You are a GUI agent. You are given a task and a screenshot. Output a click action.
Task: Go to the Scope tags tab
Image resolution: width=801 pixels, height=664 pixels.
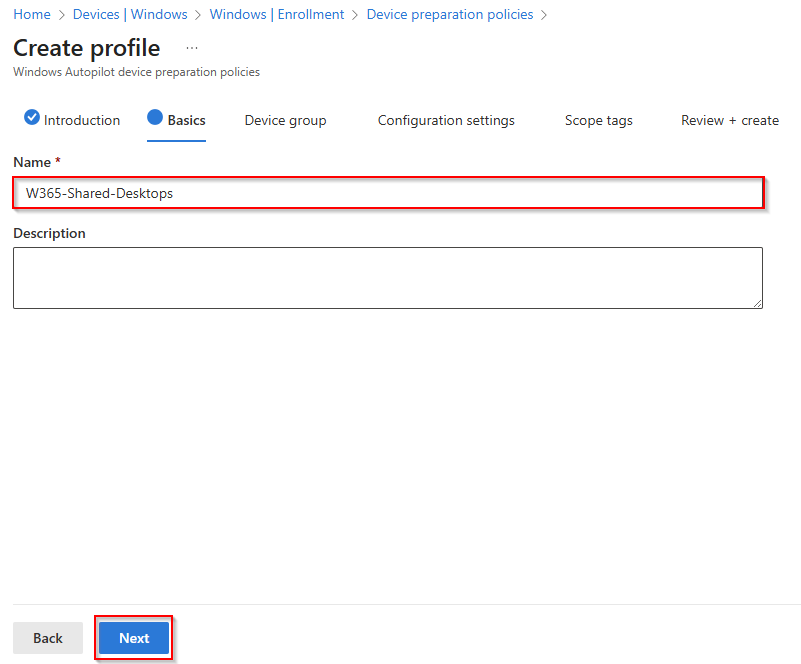coord(598,120)
